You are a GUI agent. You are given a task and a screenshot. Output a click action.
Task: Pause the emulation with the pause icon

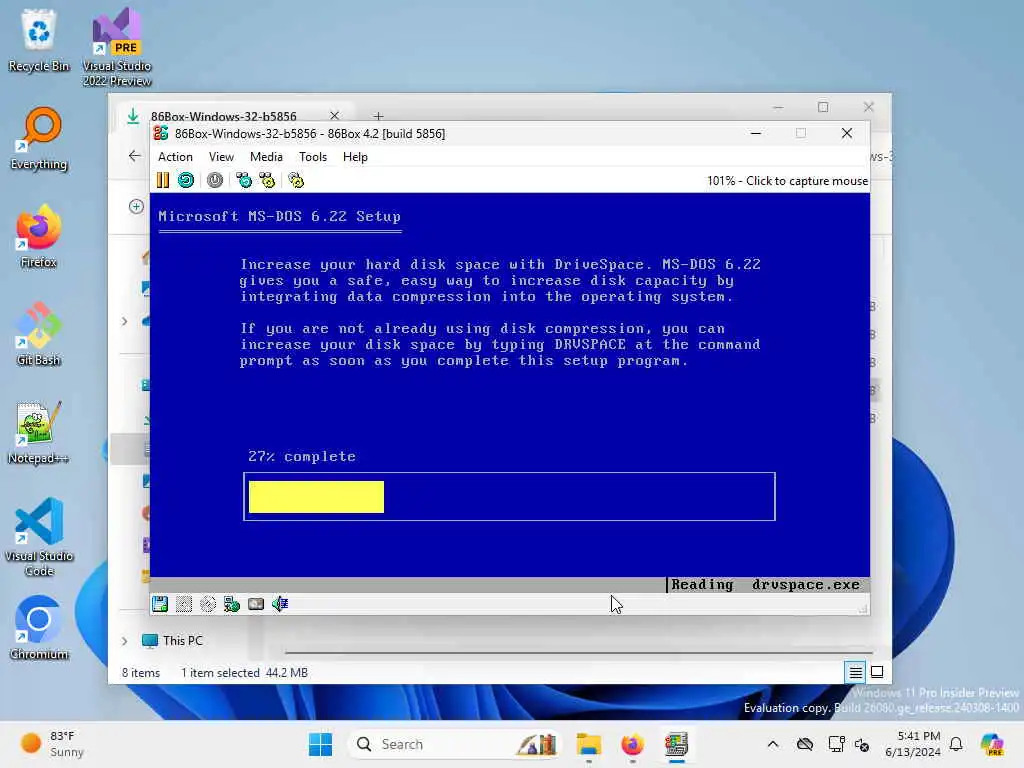pos(163,180)
